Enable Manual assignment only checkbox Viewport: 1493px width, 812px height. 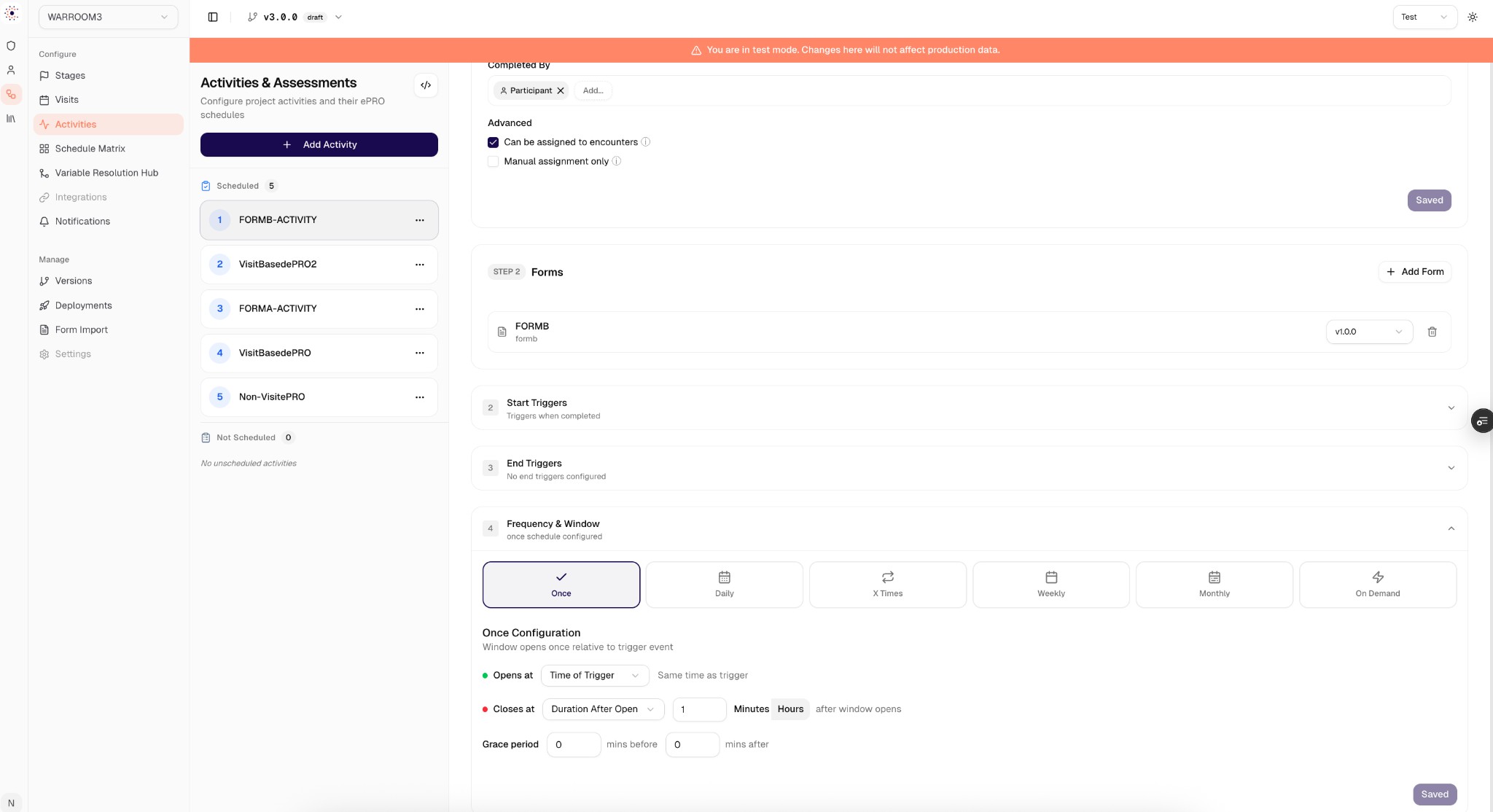point(494,162)
